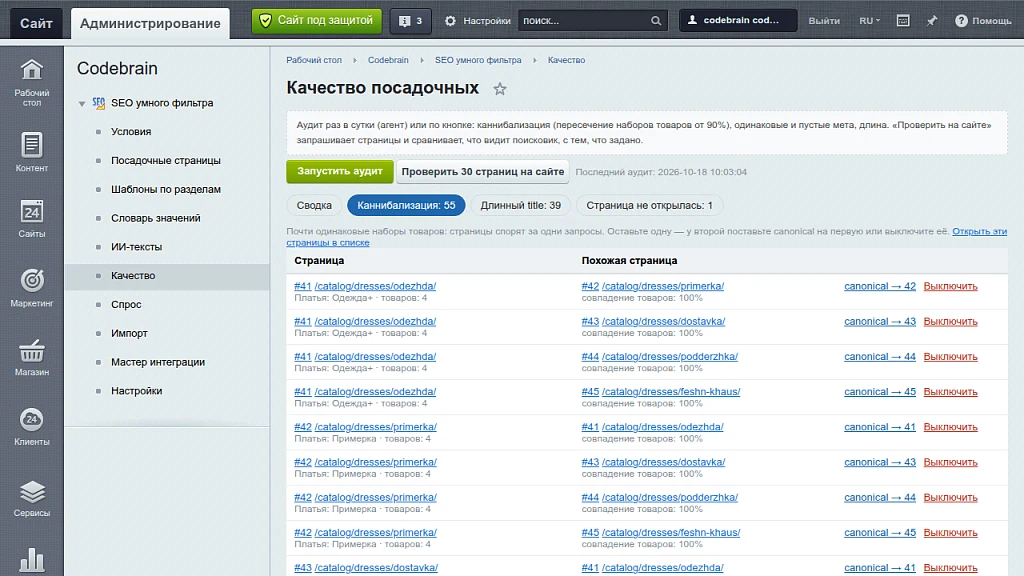Open the Сайты sidebar section
Image resolution: width=1024 pixels, height=576 pixels.
pyautogui.click(x=31, y=219)
